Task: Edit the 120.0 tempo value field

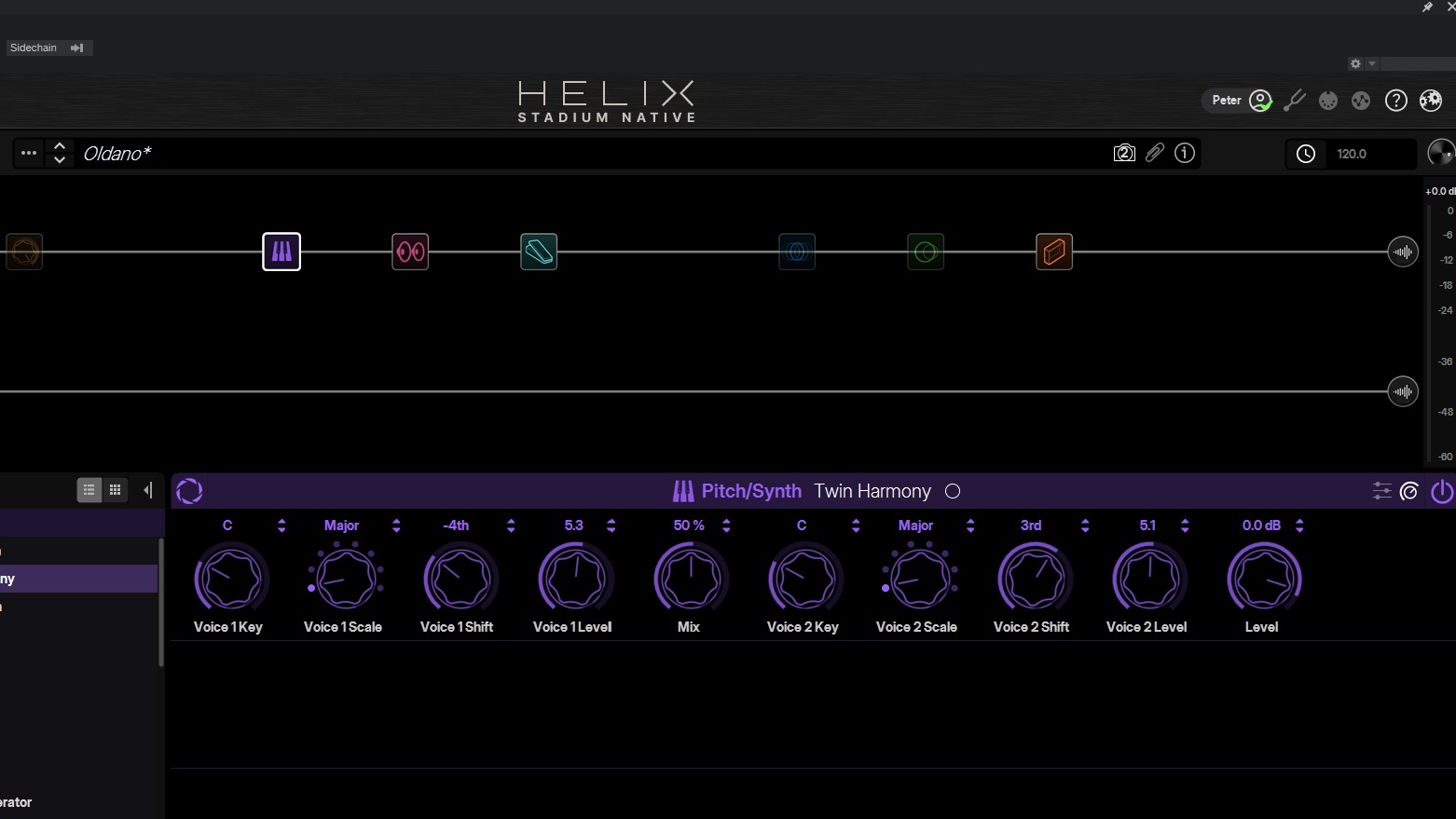Action: [1372, 154]
